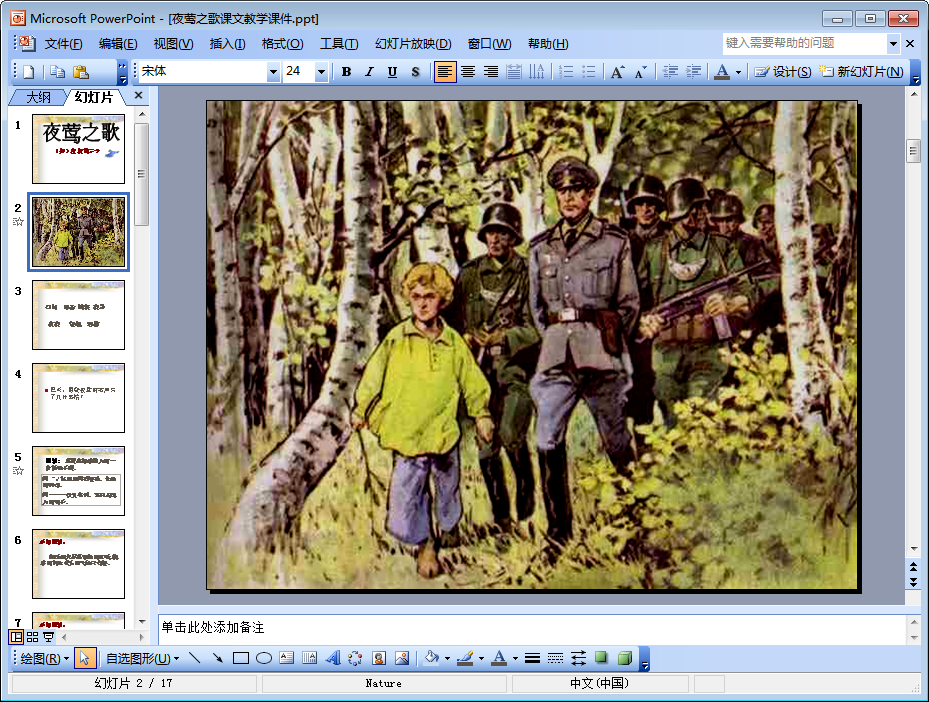Screen dimensions: 929x702
Task: Open the 工具(T) menu
Action: click(x=339, y=44)
